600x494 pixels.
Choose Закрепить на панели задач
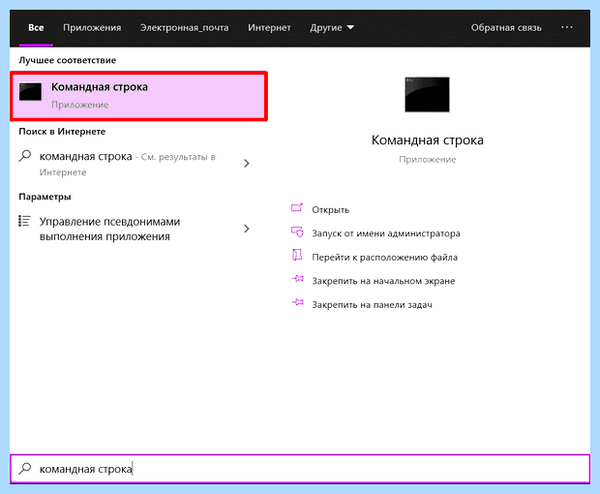coord(372,305)
